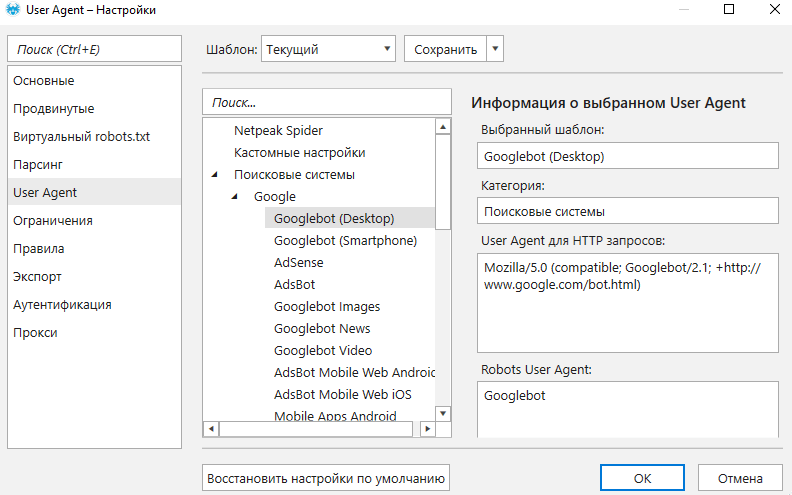The width and height of the screenshot is (792, 495).
Task: Open the Основные settings section
Action: coord(94,80)
